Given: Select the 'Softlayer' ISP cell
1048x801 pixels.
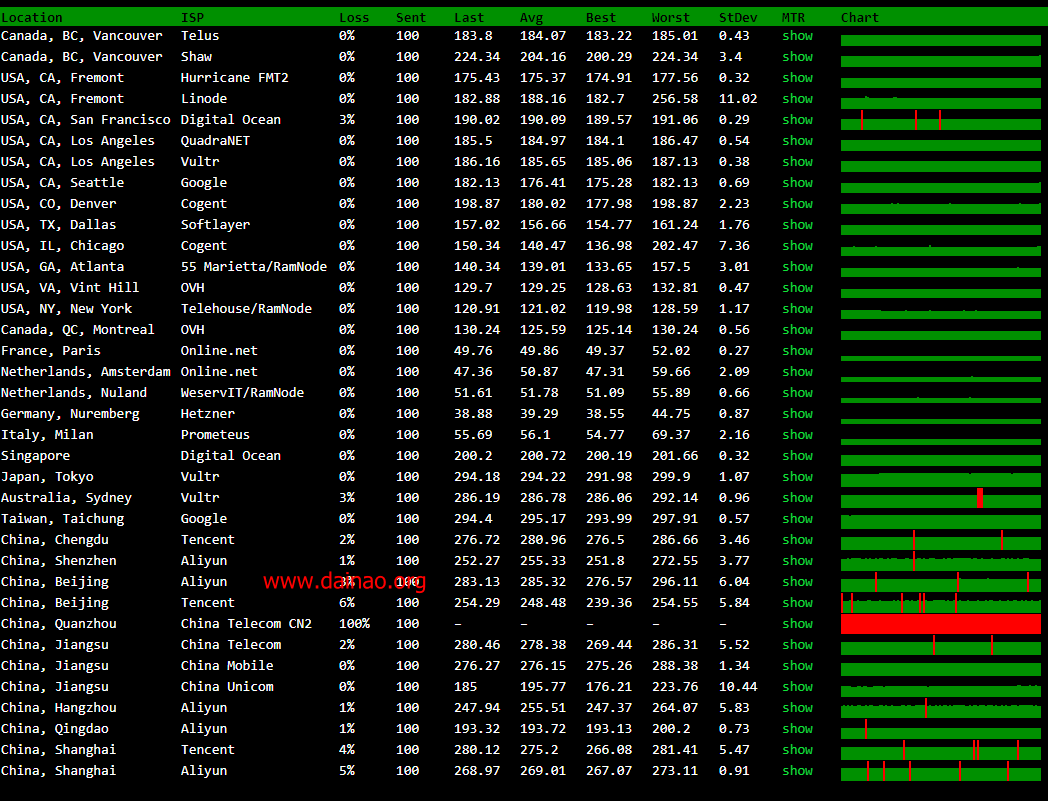Looking at the screenshot, I should [x=215, y=225].
